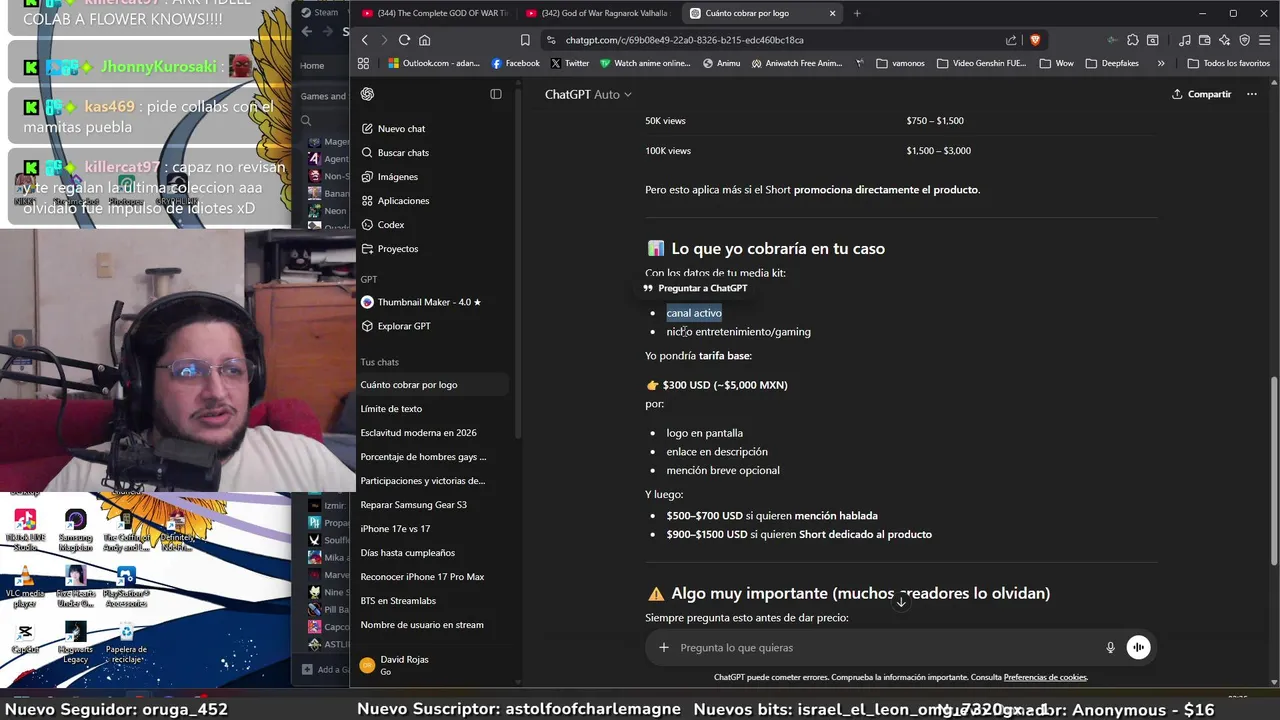
Task: Click the scroll-to-bottom arrow button
Action: (x=901, y=602)
